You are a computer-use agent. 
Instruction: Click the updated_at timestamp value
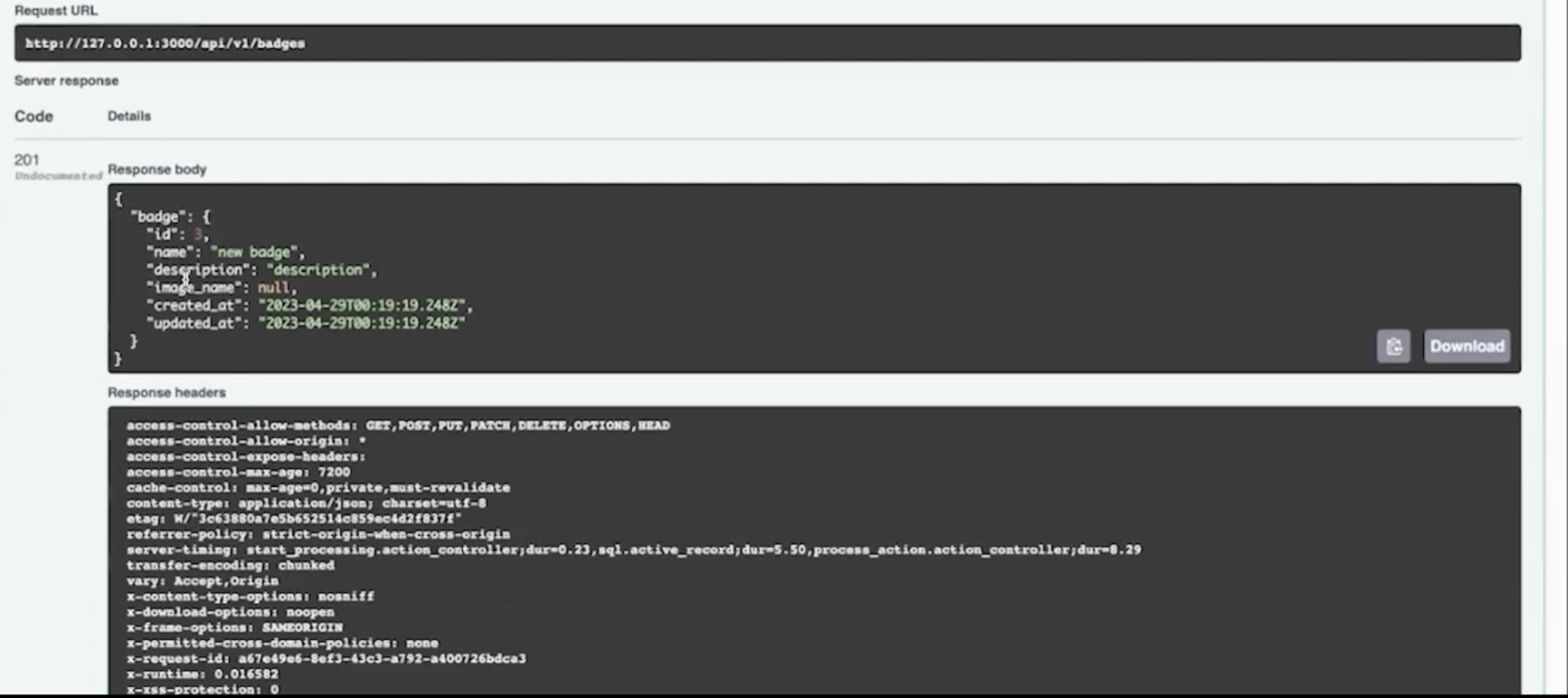362,323
